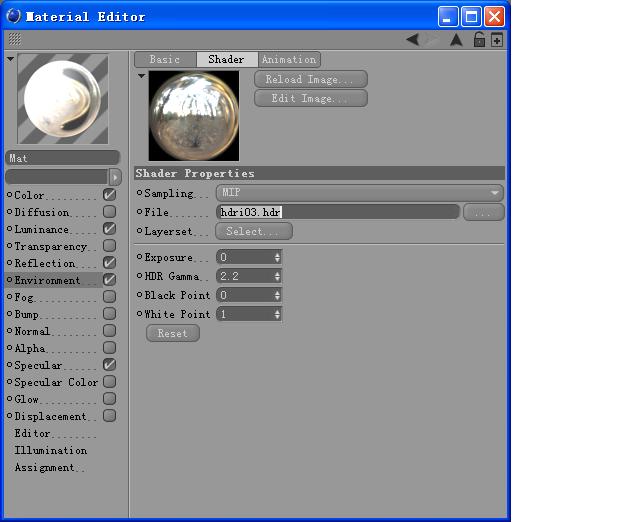The width and height of the screenshot is (640, 522).
Task: Adjust the Black Point stepper arrows
Action: (277, 295)
